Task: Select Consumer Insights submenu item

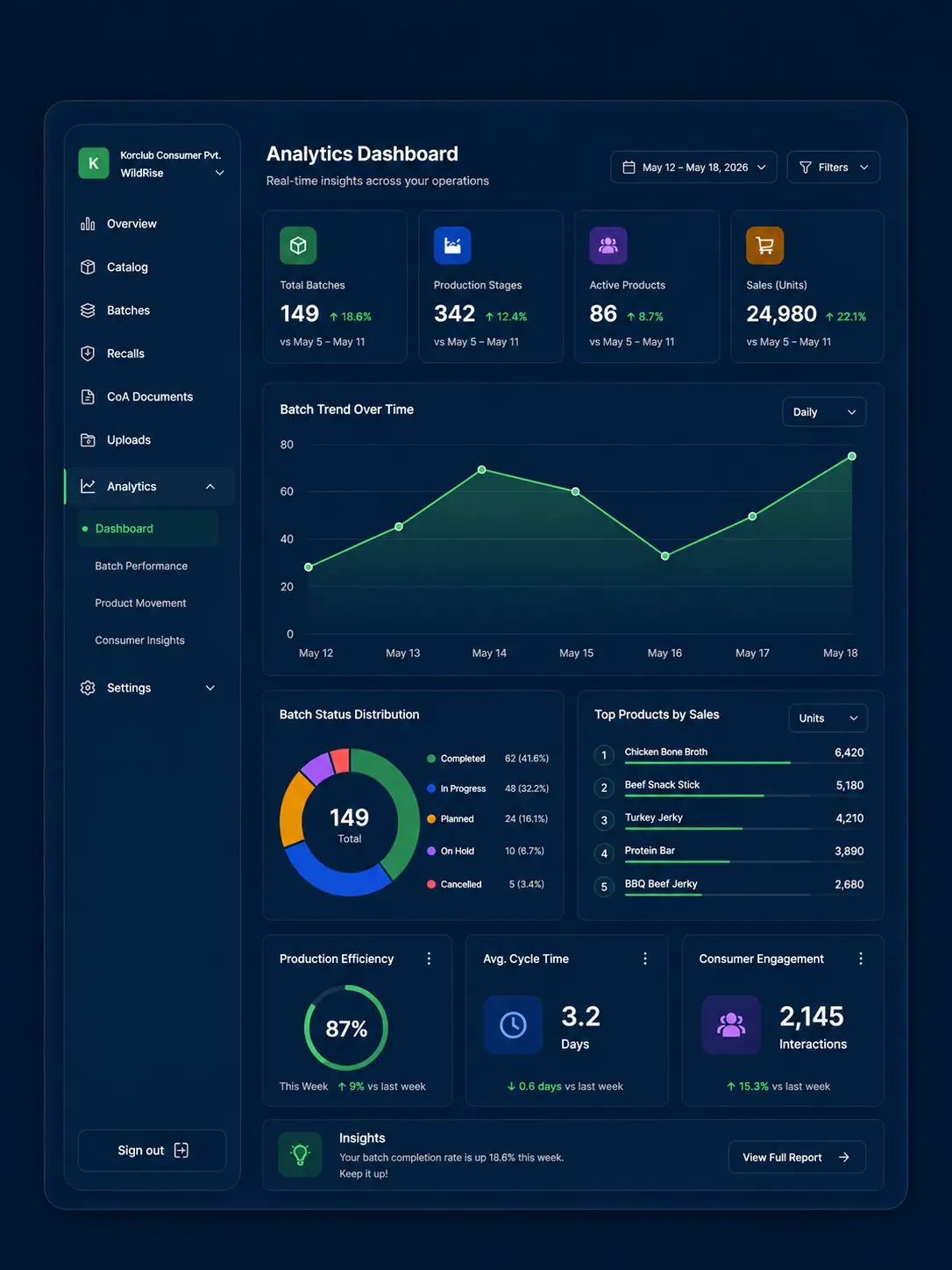Action: coord(139,640)
